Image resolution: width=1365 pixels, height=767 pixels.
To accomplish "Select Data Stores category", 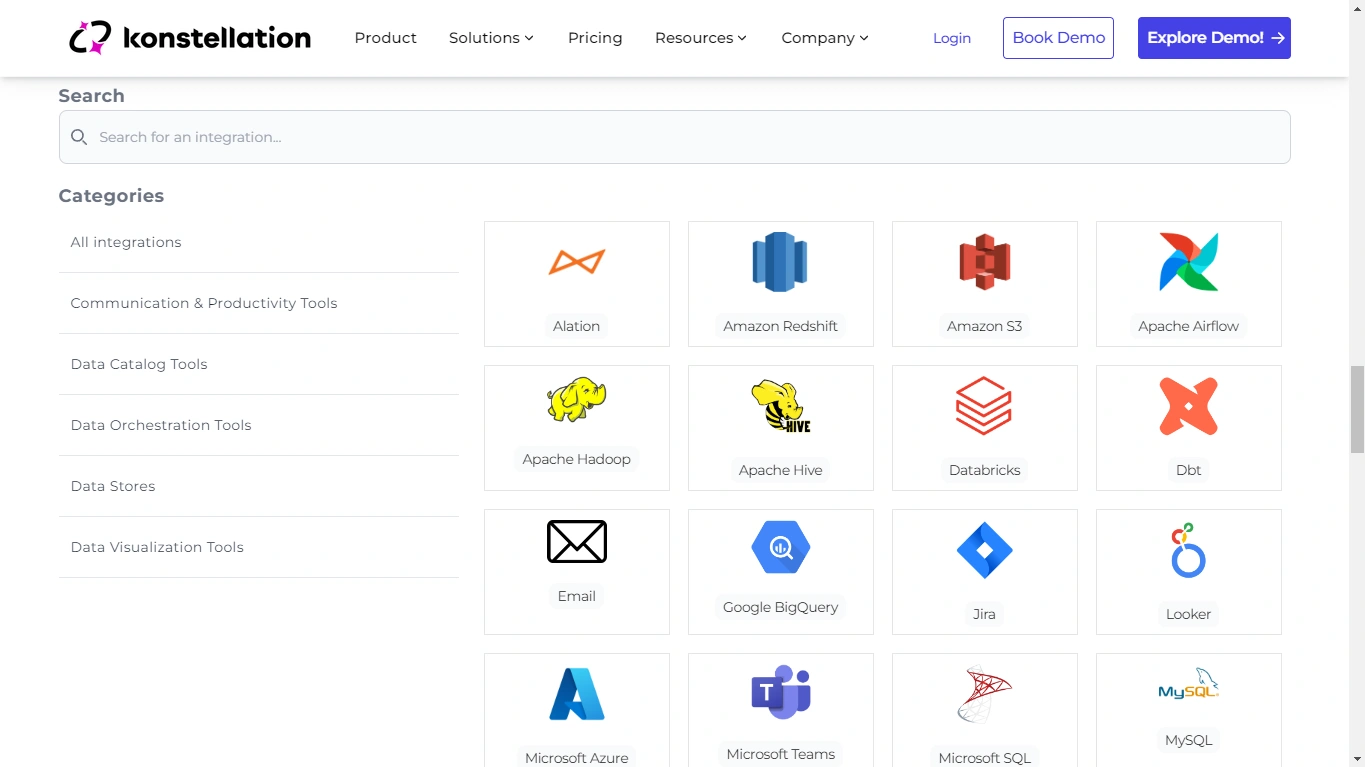I will [259, 486].
